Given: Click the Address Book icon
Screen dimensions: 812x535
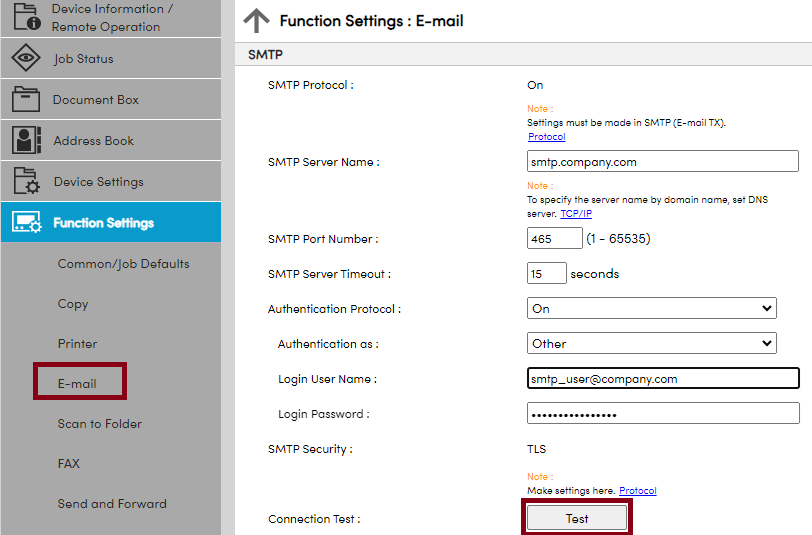Looking at the screenshot, I should (x=26, y=141).
